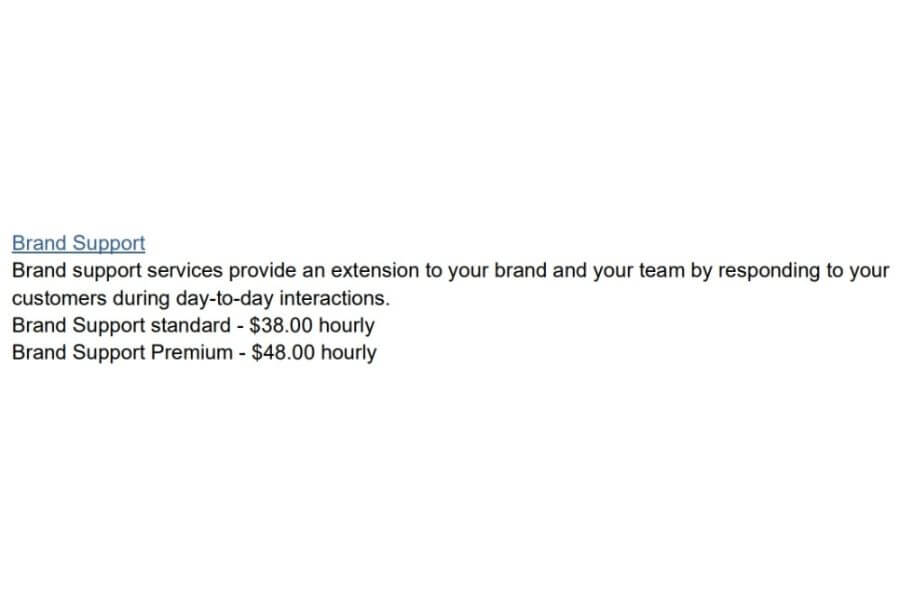Click "hourly" after the $38.00 price
The width and height of the screenshot is (900, 600).
click(x=347, y=326)
